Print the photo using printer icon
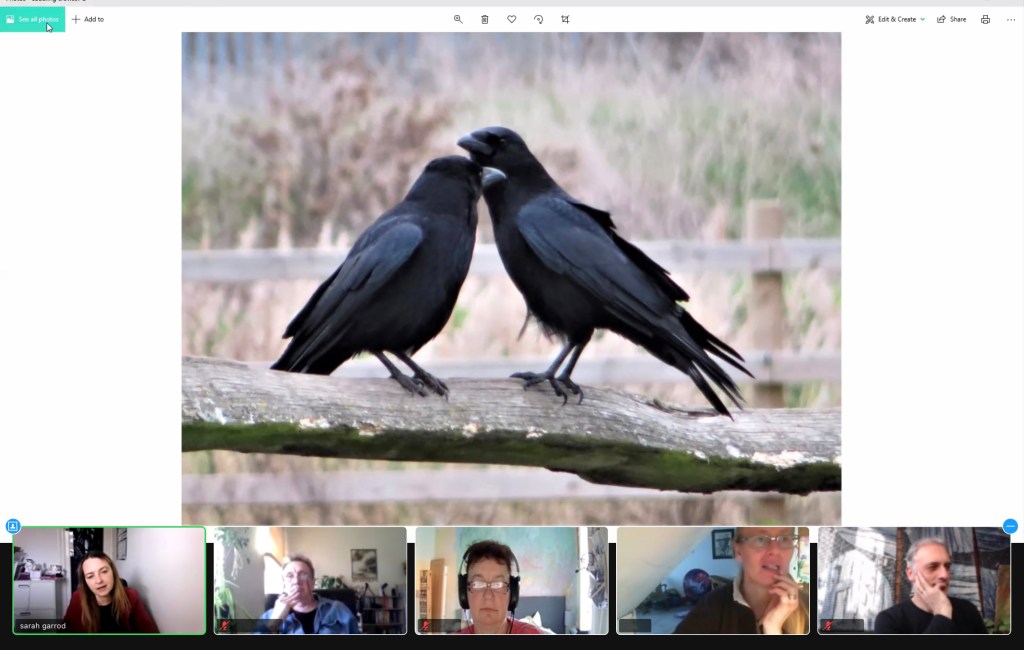Image resolution: width=1024 pixels, height=650 pixels. tap(985, 19)
